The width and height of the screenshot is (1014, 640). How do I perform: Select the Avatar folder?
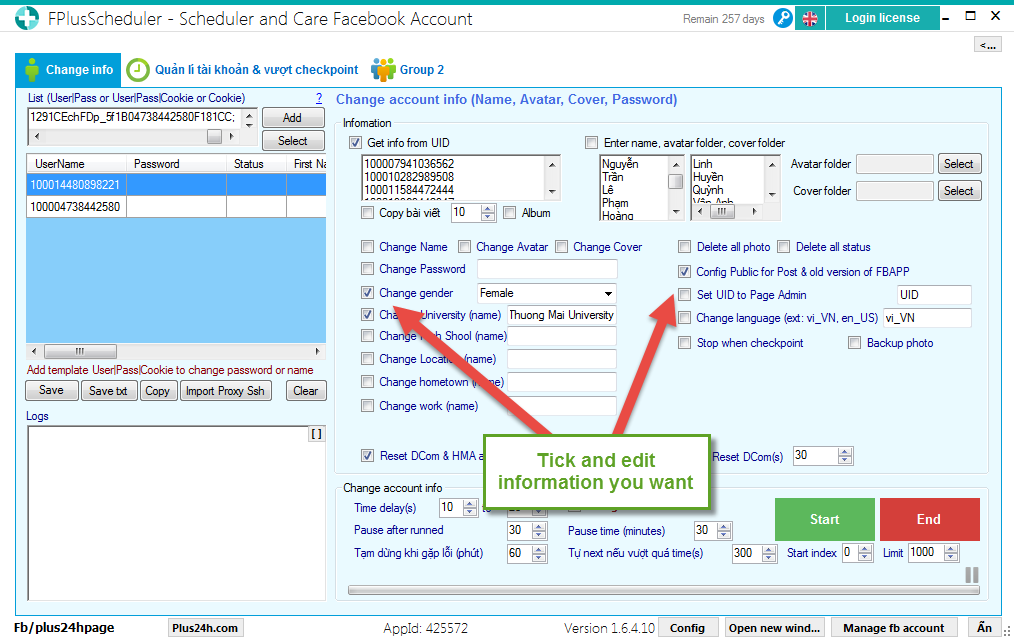(x=959, y=164)
